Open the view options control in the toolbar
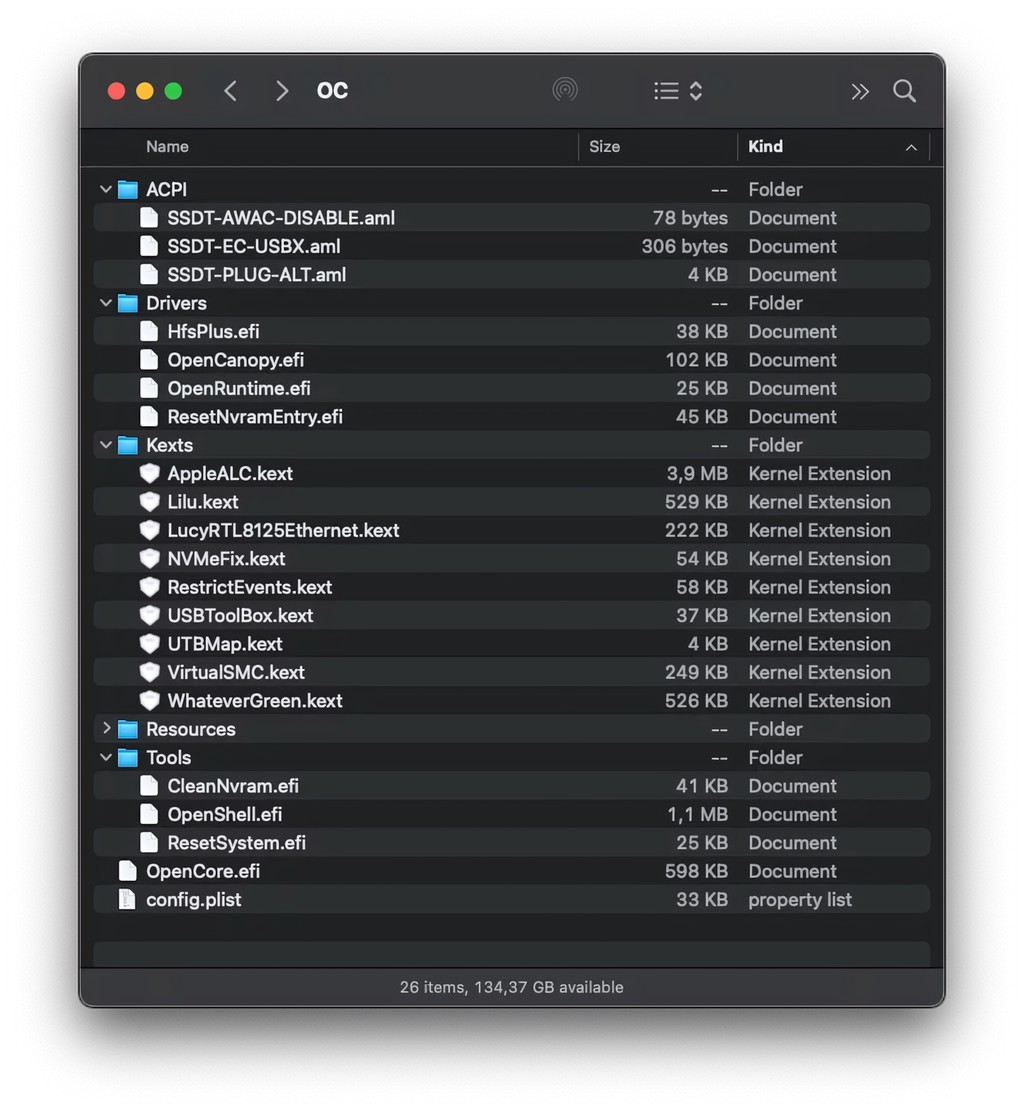The width and height of the screenshot is (1024, 1112). click(676, 91)
